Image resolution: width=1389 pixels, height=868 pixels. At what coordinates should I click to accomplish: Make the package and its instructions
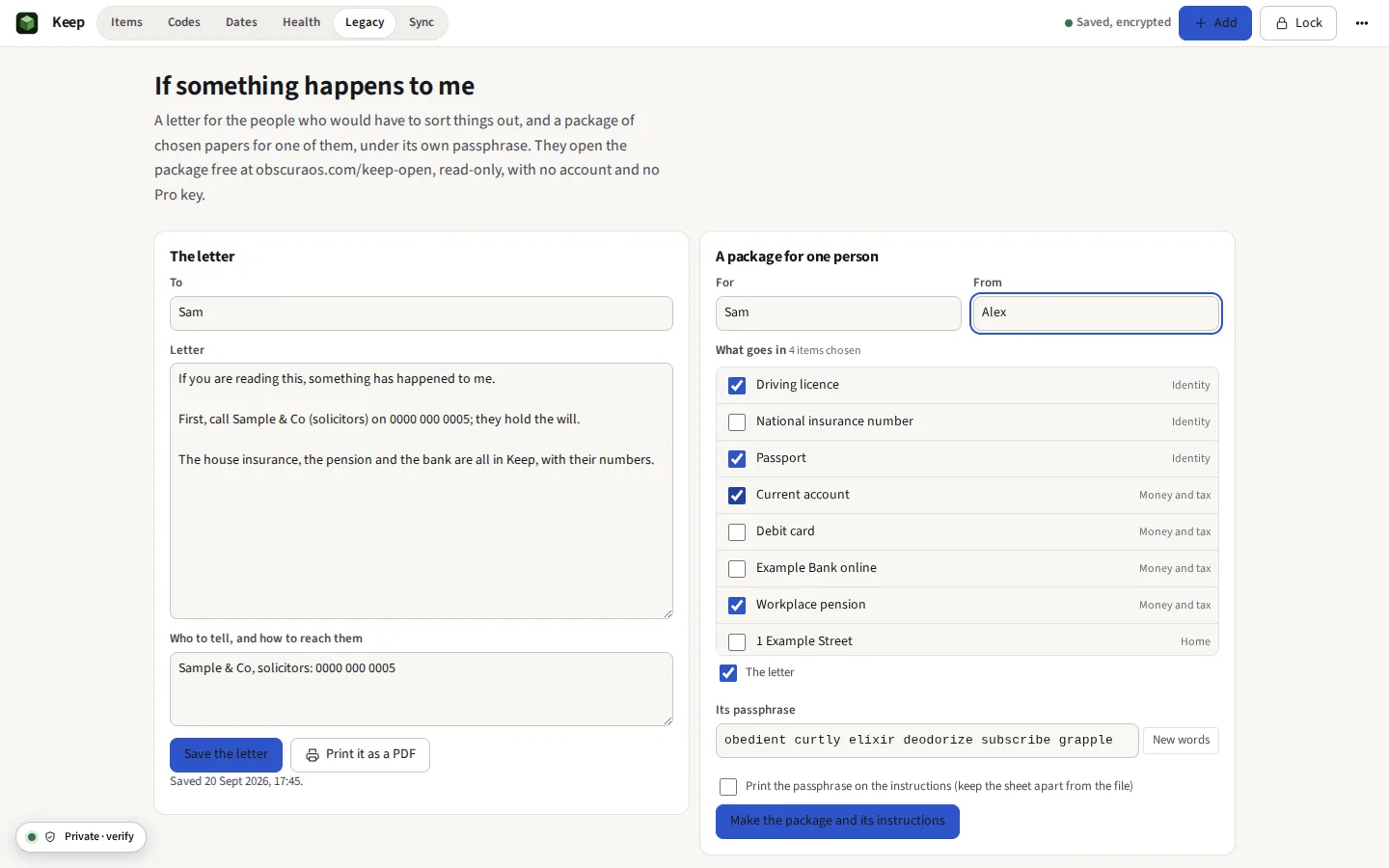coord(837,822)
